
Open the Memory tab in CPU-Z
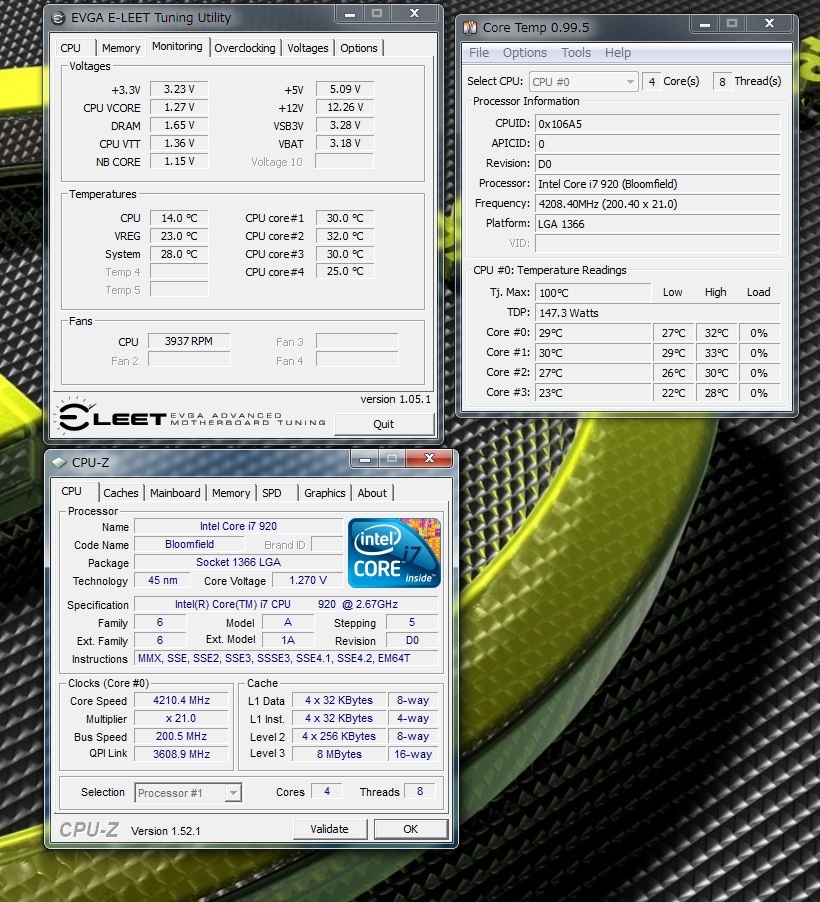point(231,493)
